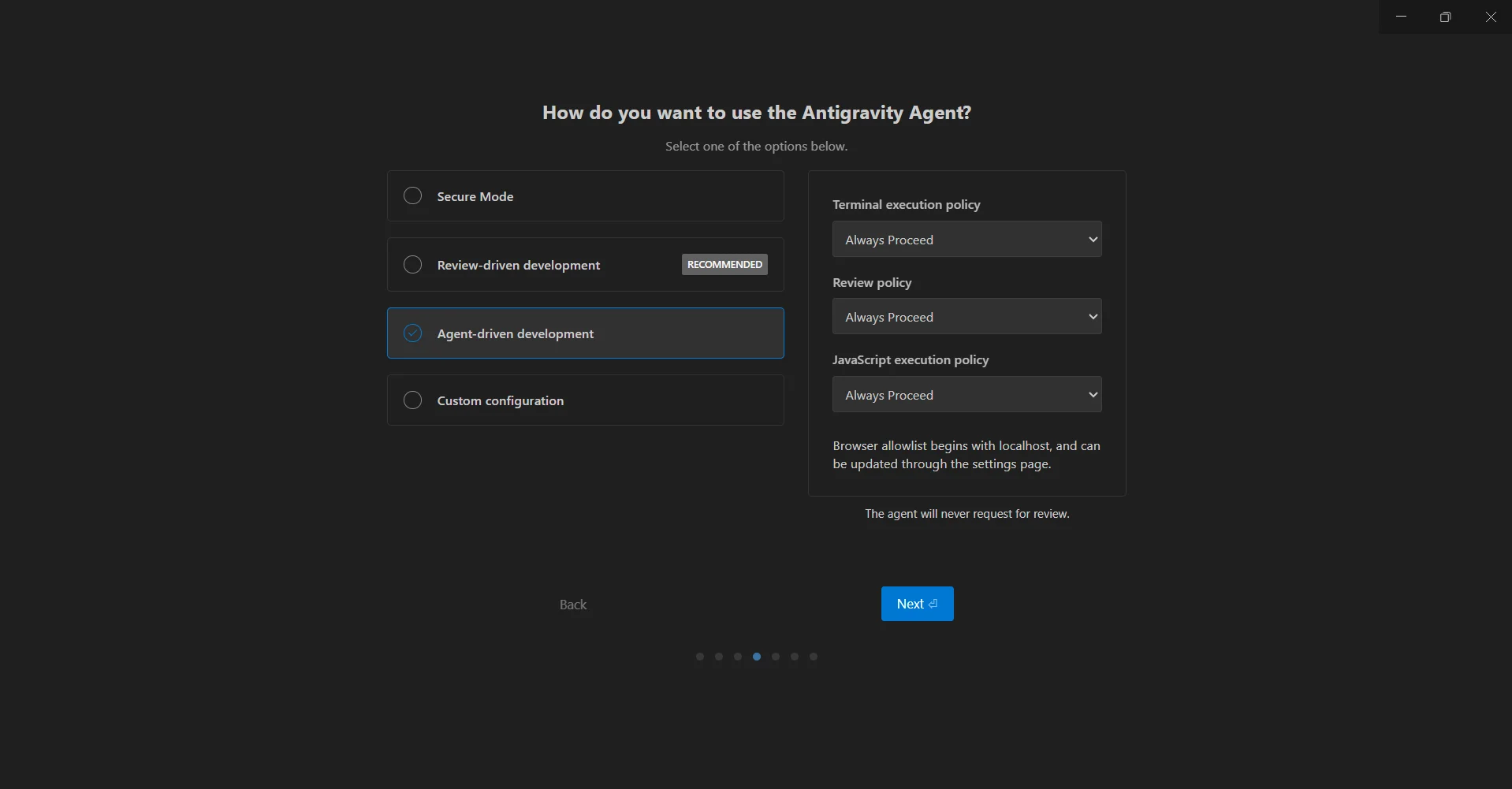Open the Review policy dropdown
This screenshot has height=789, width=1512.
click(x=966, y=316)
